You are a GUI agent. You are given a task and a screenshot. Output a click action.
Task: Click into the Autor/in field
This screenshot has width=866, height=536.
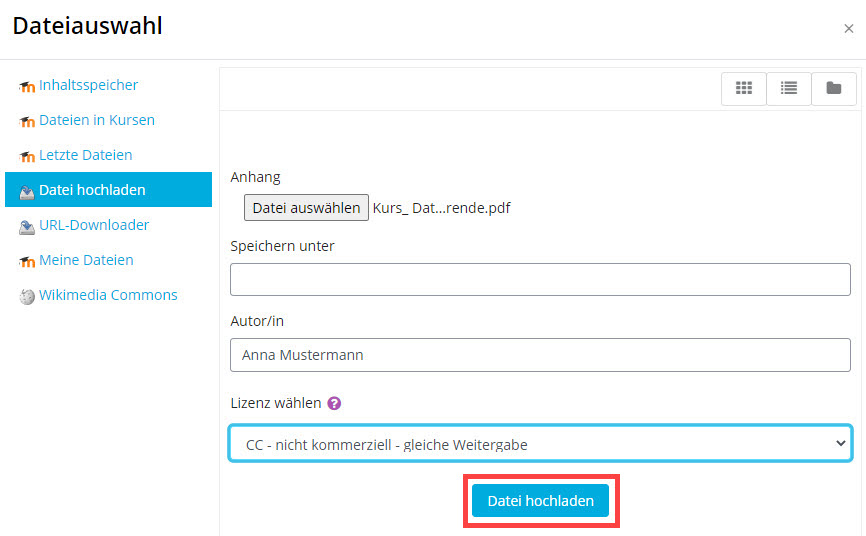click(540, 354)
